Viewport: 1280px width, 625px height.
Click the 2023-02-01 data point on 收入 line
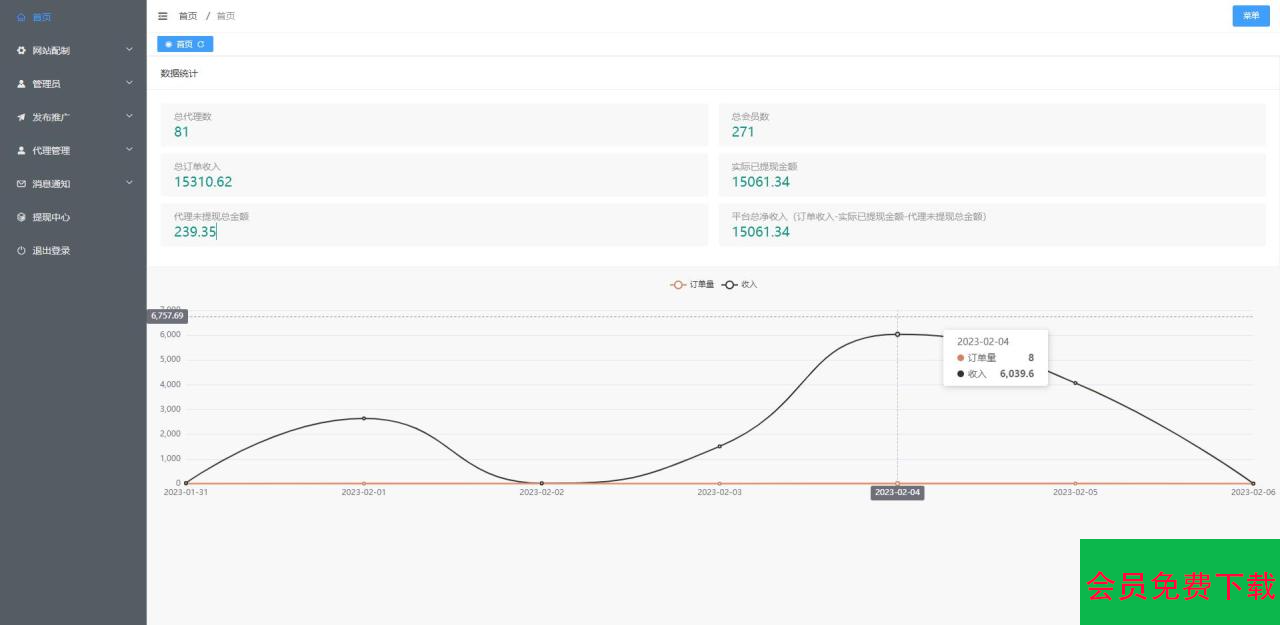pos(364,418)
